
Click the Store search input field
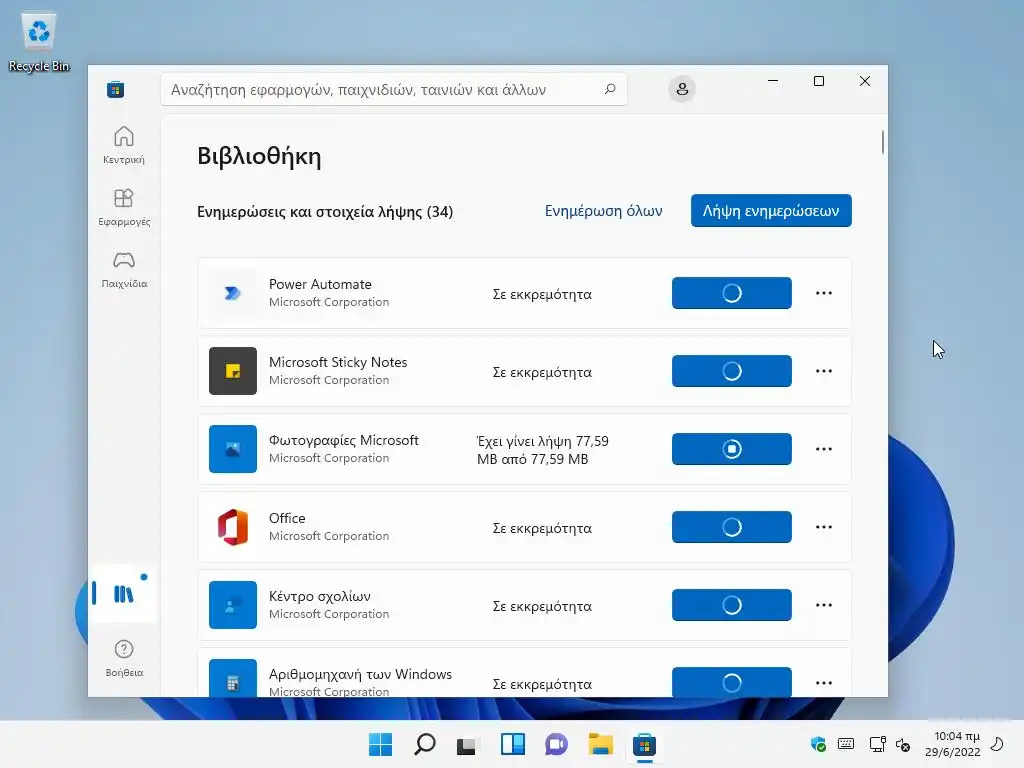tap(394, 89)
